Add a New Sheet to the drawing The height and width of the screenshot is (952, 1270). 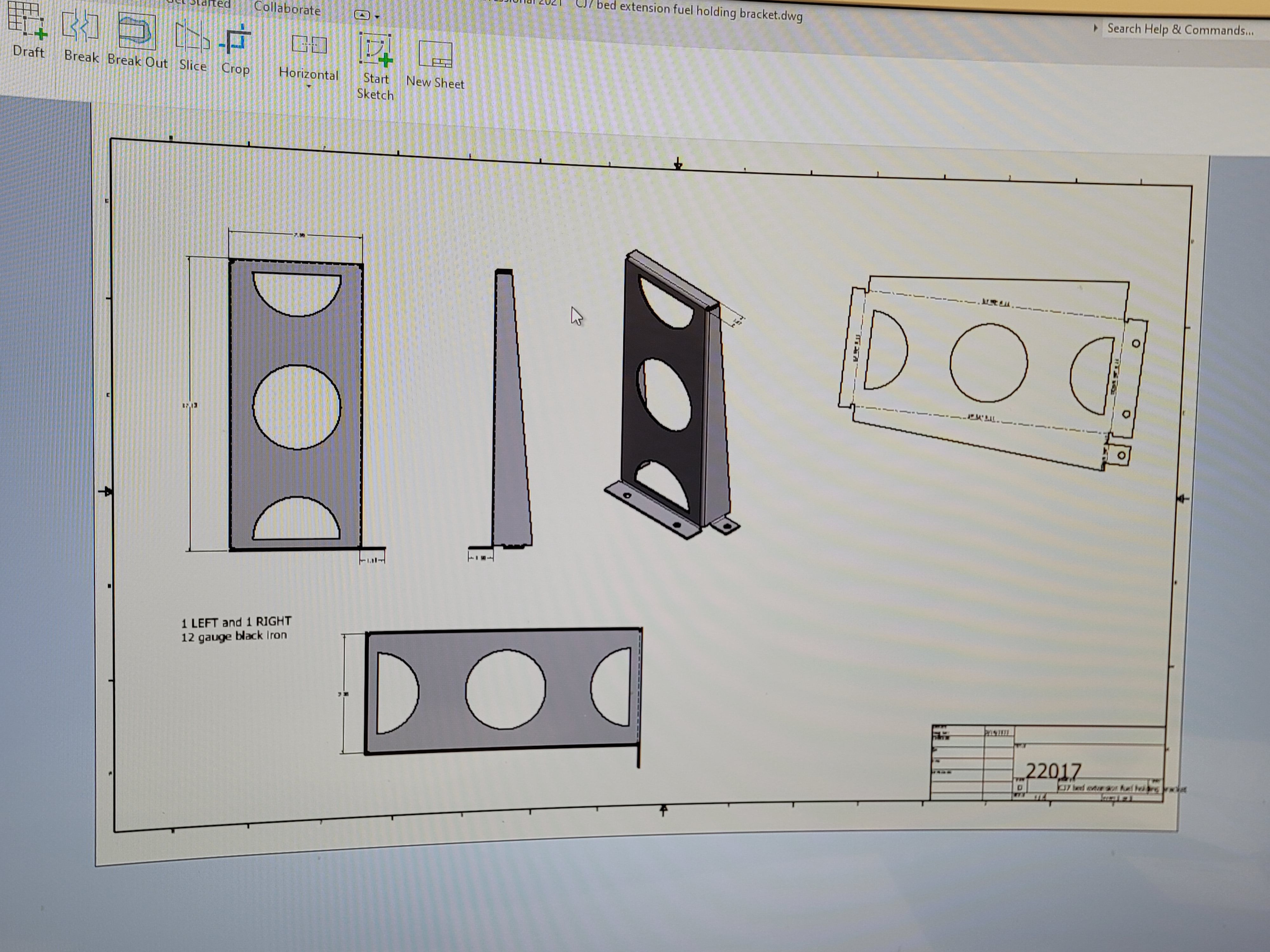tap(435, 64)
